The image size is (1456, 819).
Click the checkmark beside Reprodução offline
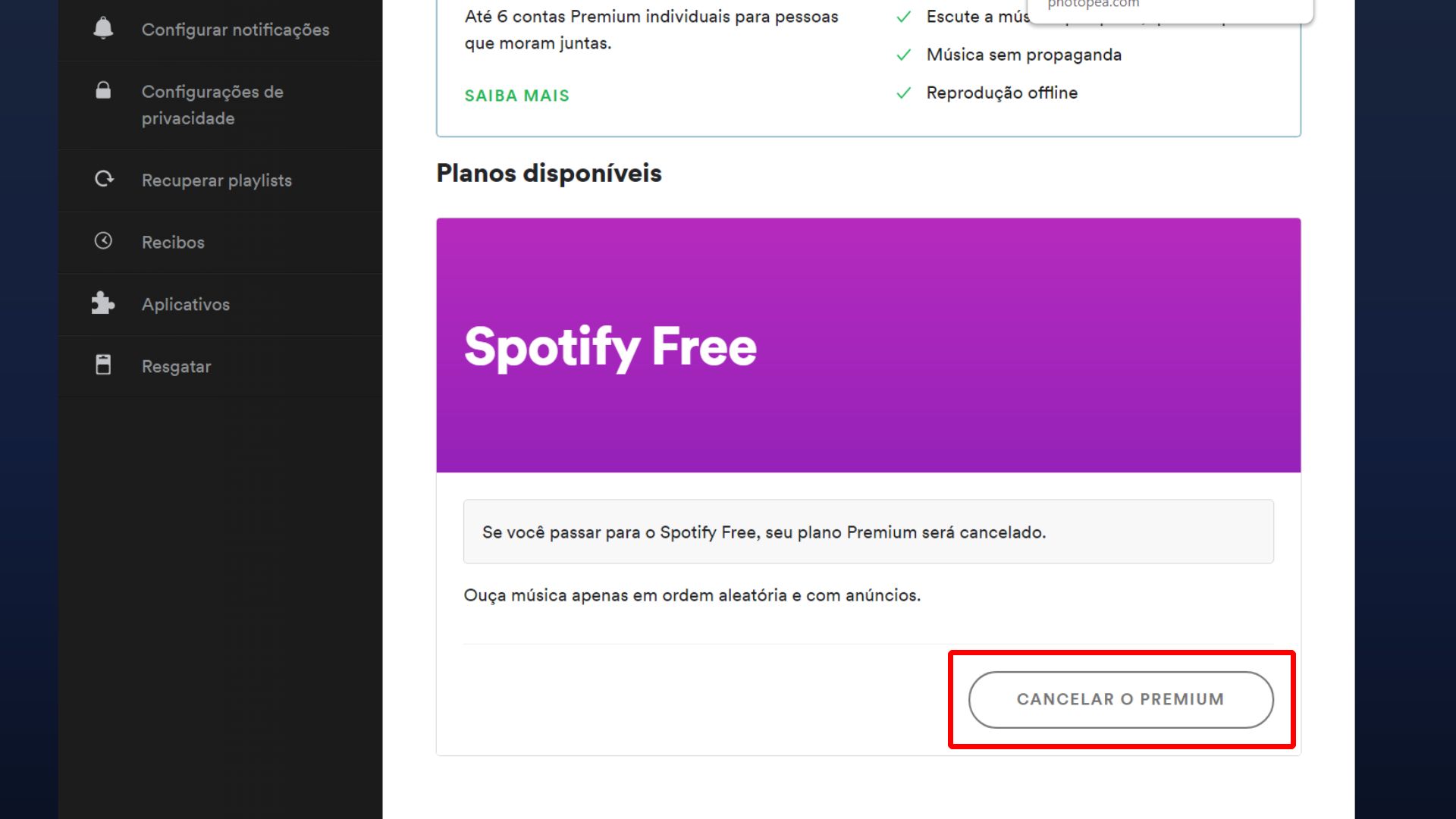click(x=904, y=93)
